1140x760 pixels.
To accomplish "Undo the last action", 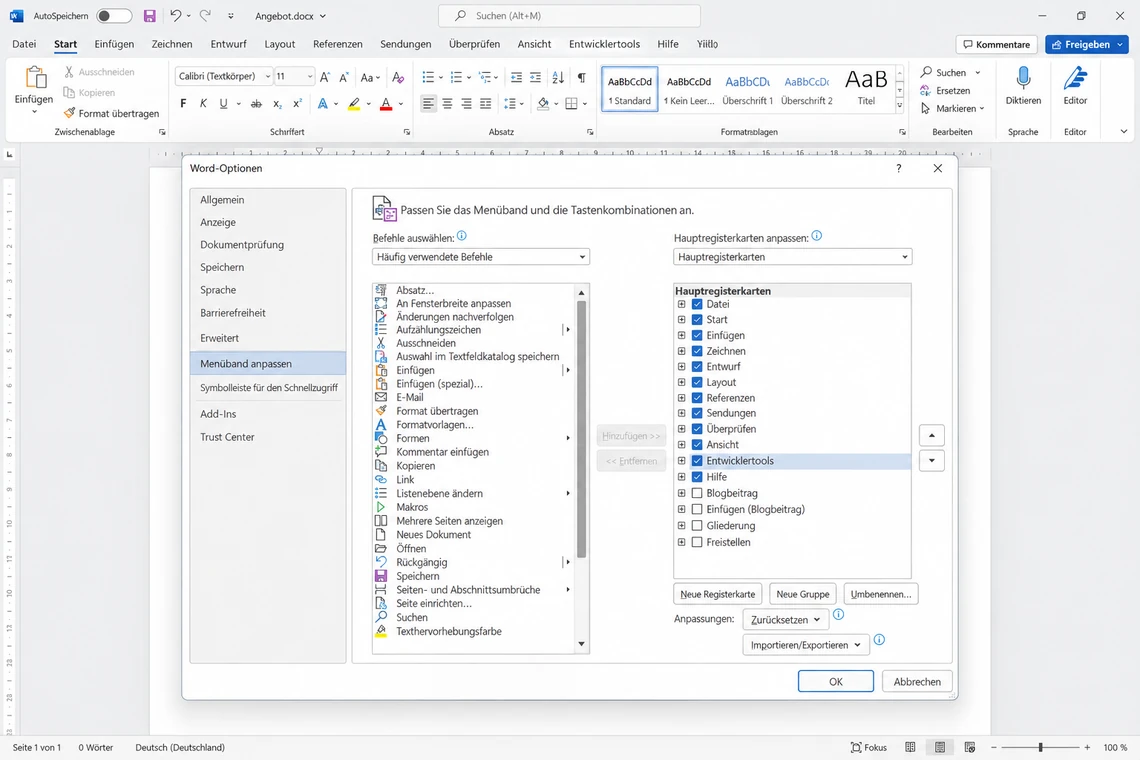I will [x=175, y=15].
